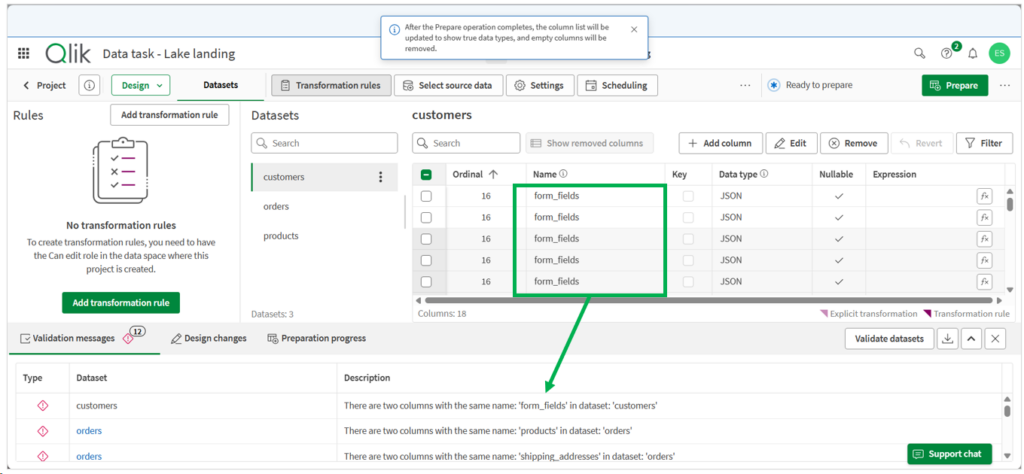The width and height of the screenshot is (1024, 474).
Task: Open the Validation messages tab
Action: tap(82, 338)
